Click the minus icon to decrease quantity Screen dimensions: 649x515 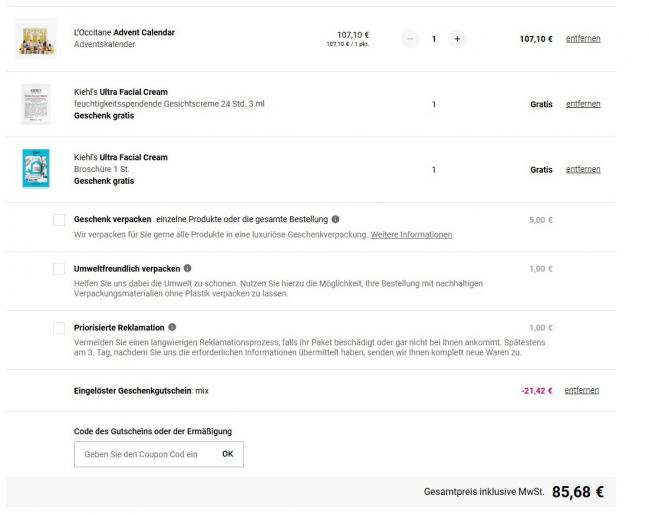coord(410,39)
